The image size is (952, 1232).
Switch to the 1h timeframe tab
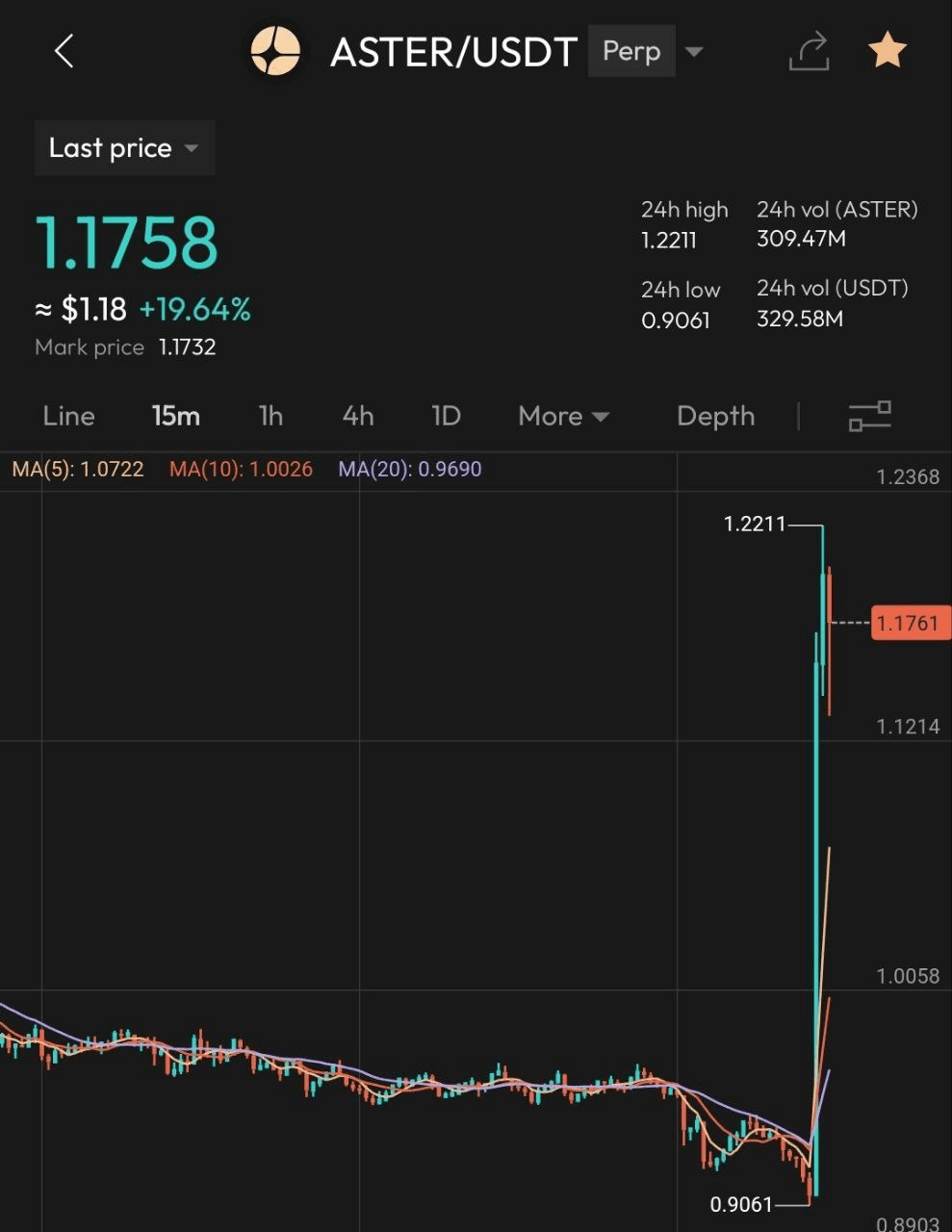(x=270, y=416)
